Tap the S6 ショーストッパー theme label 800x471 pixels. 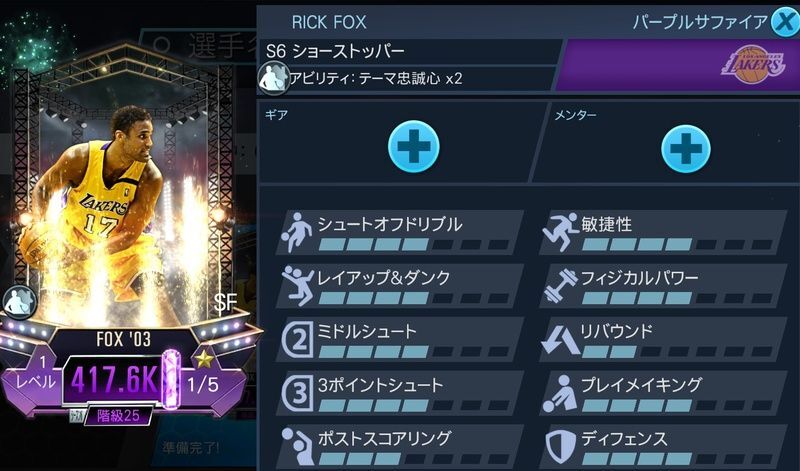click(x=335, y=52)
